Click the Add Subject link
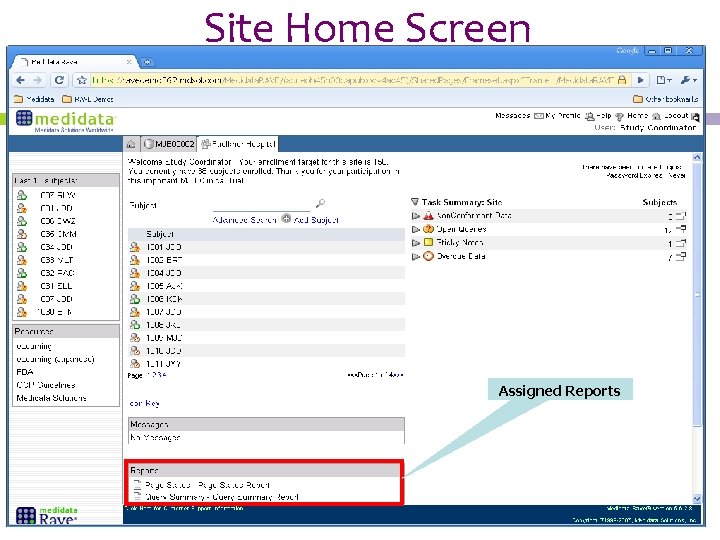Screen dimensions: 720x540 tap(316, 220)
